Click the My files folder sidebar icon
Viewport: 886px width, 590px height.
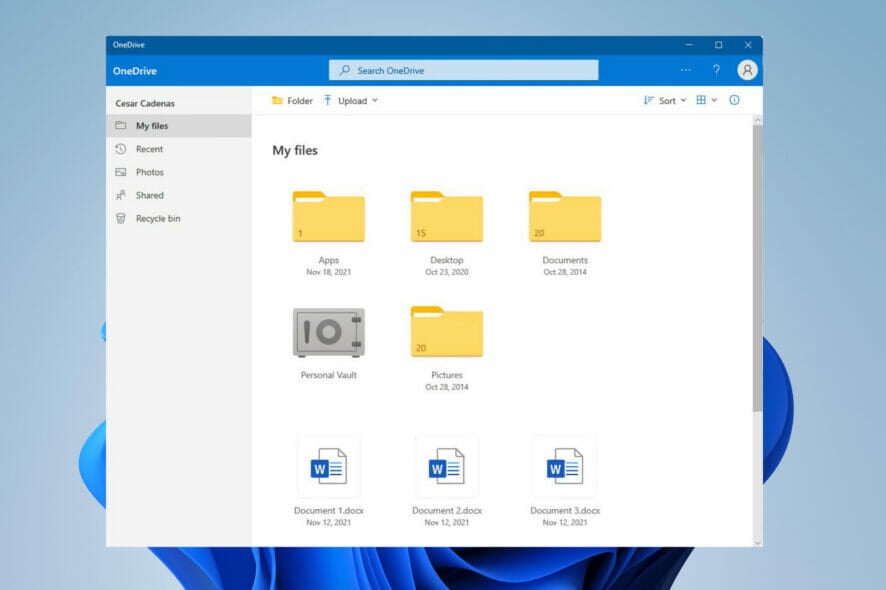[x=120, y=125]
